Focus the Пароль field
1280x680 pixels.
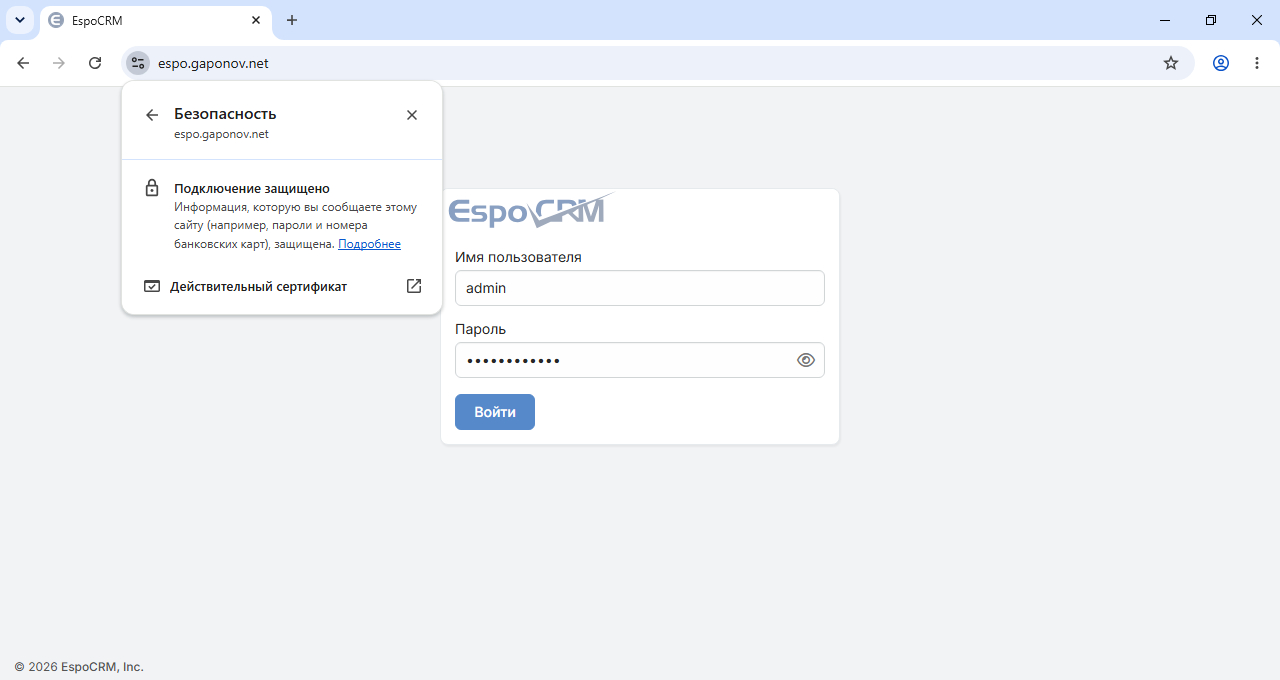tap(640, 360)
